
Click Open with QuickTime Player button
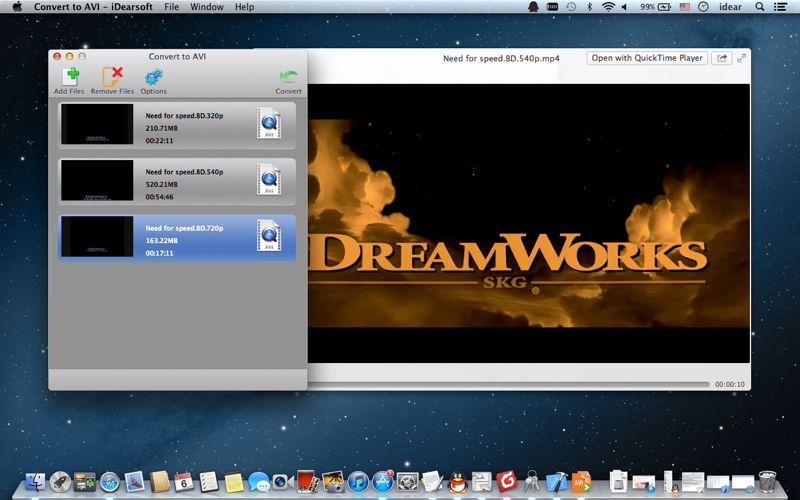(647, 58)
